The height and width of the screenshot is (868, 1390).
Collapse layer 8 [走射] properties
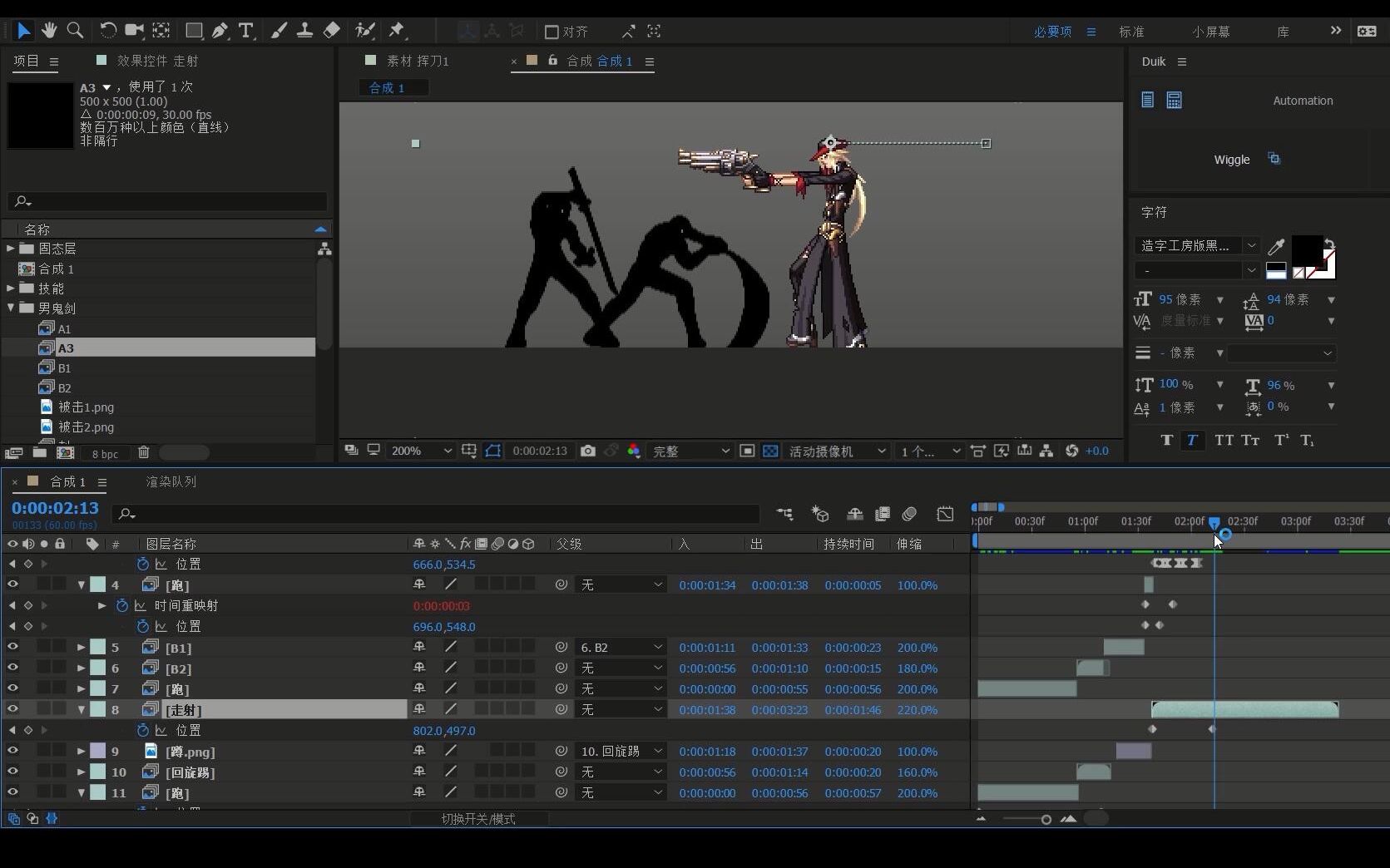click(x=82, y=709)
